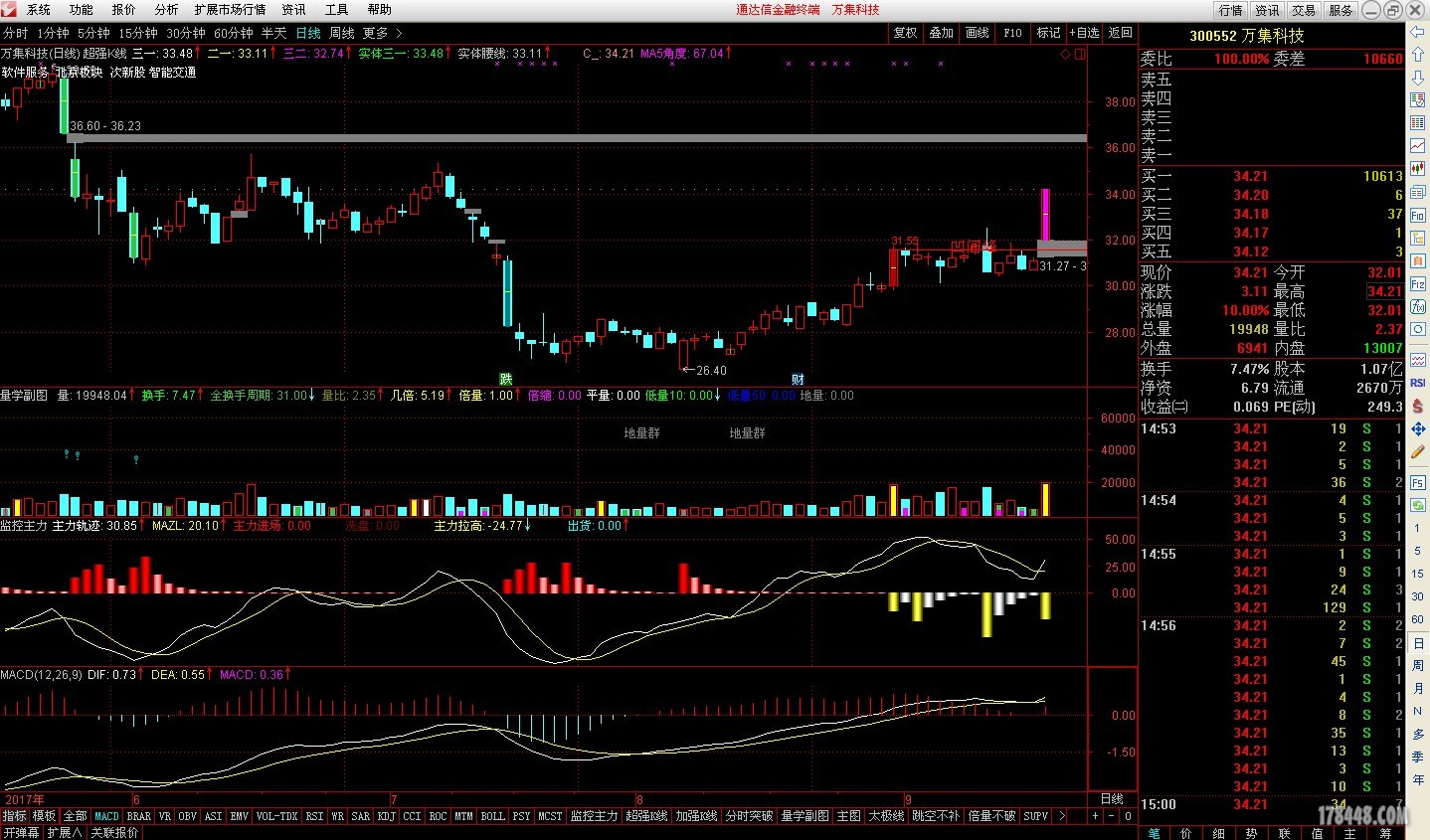Open the 扩展市场行情 menu
This screenshot has height=840, width=1430.
pos(231,9)
